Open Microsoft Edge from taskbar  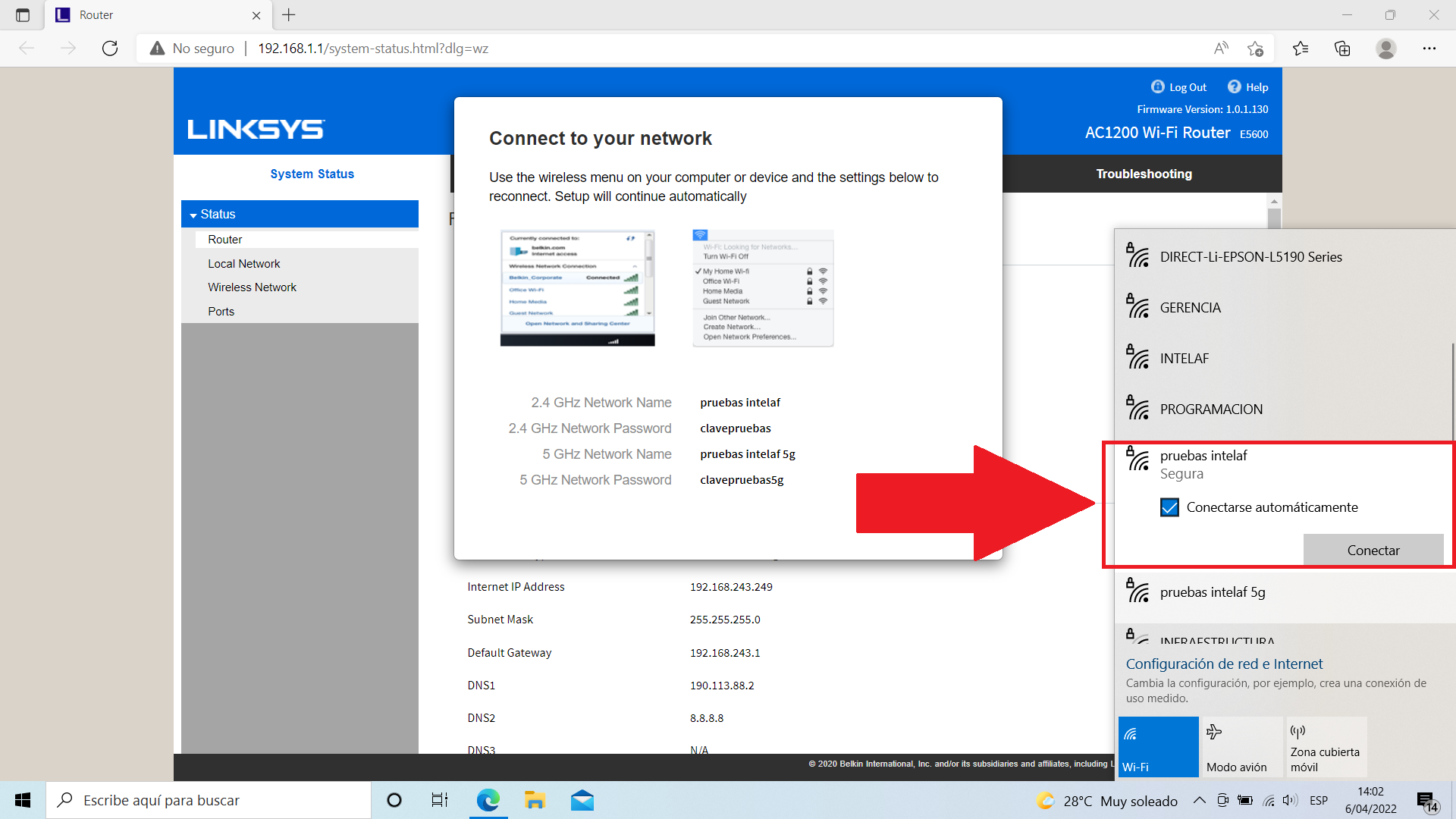click(488, 800)
